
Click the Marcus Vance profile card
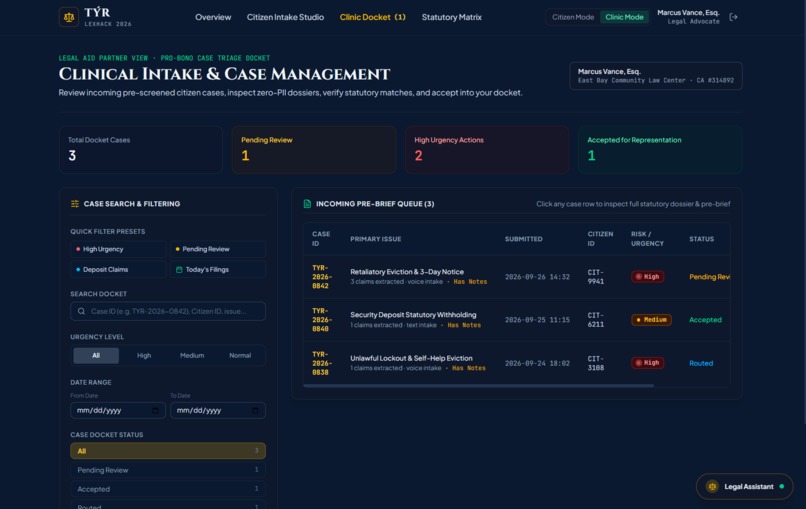[x=655, y=76]
